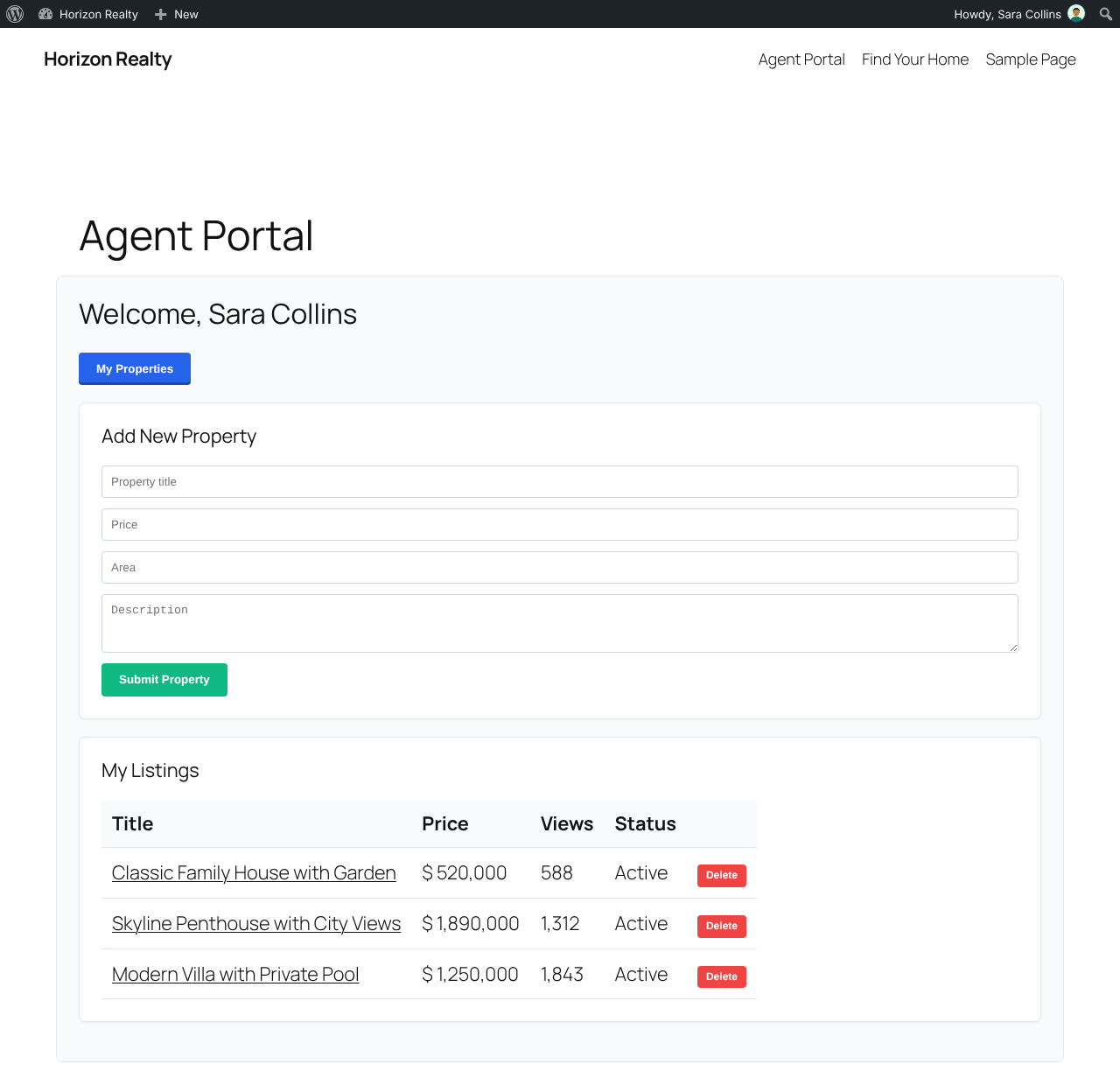This screenshot has width=1120, height=1085.
Task: Click the Views column header
Action: [567, 824]
